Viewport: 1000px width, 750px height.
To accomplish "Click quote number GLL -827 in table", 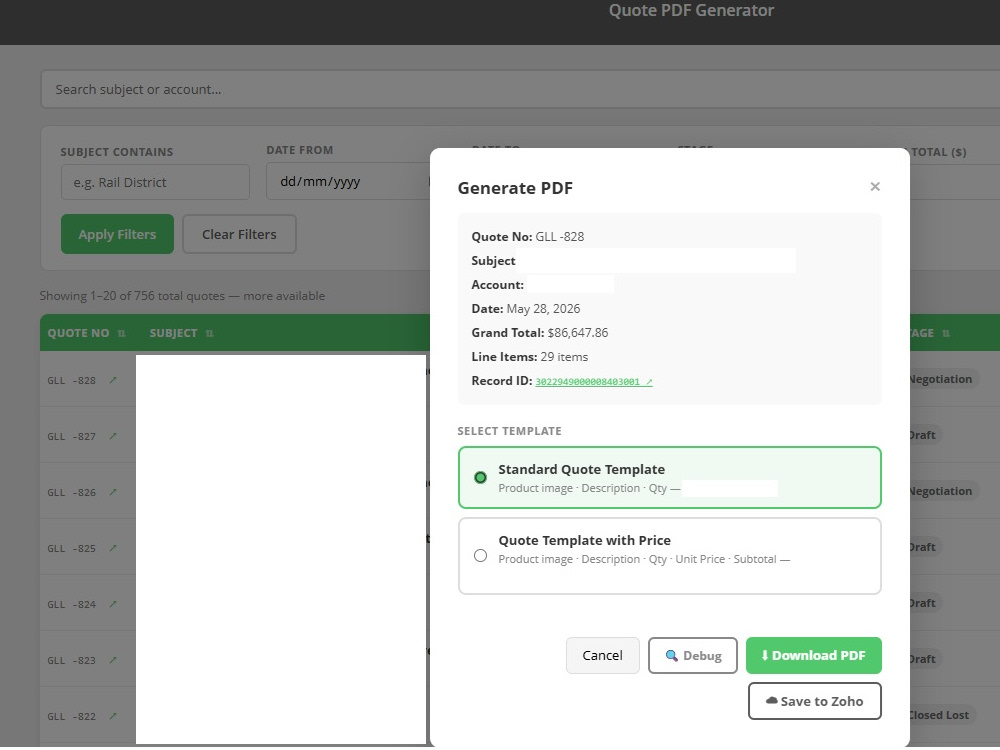I will tap(71, 437).
